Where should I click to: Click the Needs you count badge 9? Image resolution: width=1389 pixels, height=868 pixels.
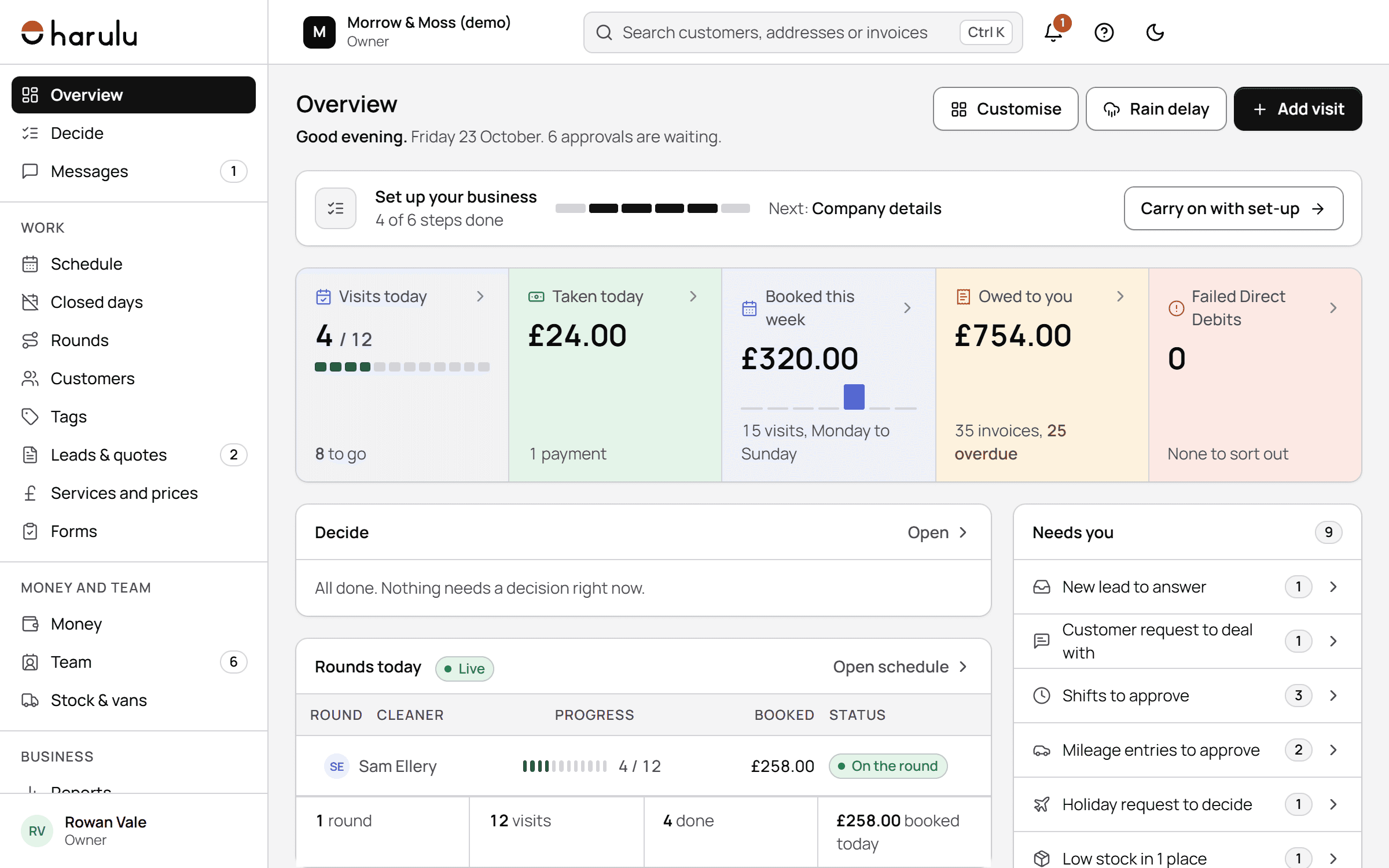(1328, 532)
